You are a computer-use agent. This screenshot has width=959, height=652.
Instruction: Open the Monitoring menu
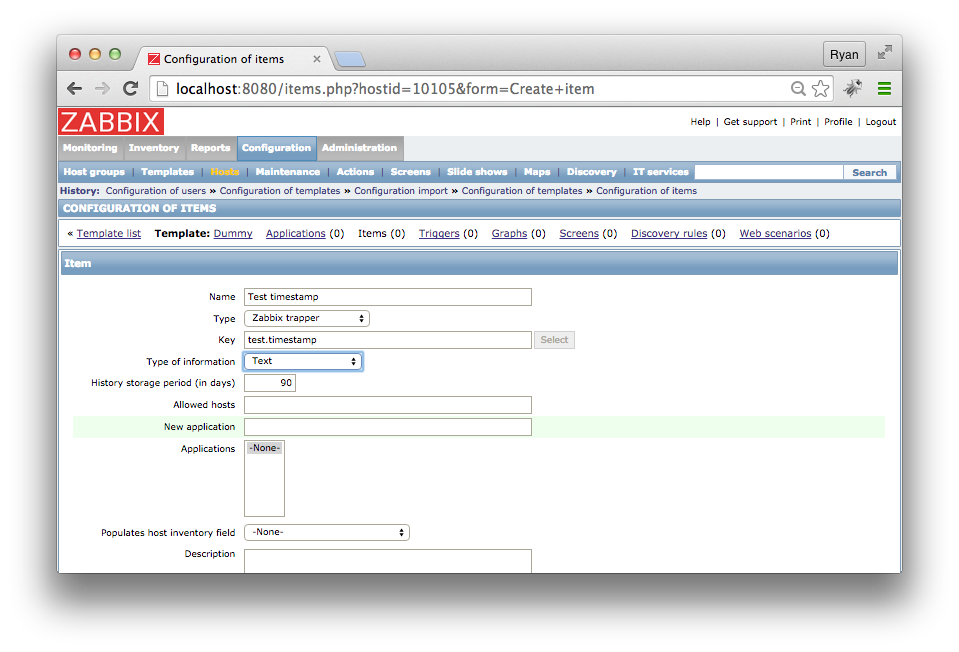point(90,148)
